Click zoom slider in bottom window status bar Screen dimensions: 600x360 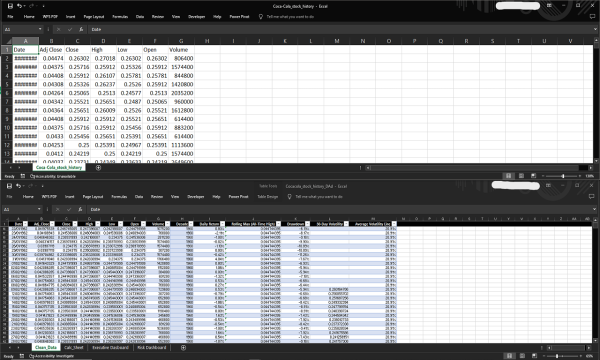tap(557, 356)
